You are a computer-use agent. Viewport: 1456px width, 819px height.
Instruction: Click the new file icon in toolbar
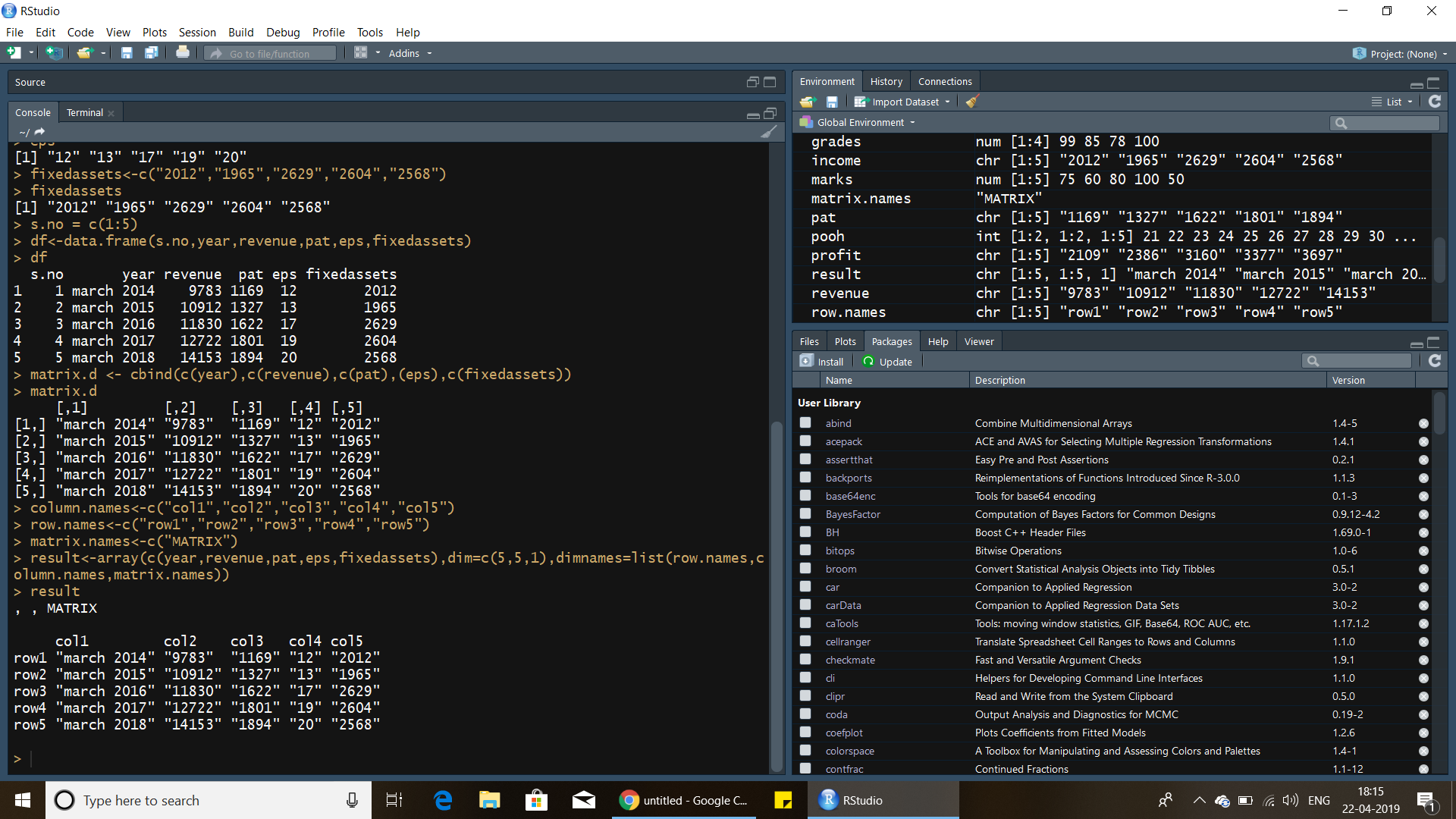pos(14,53)
